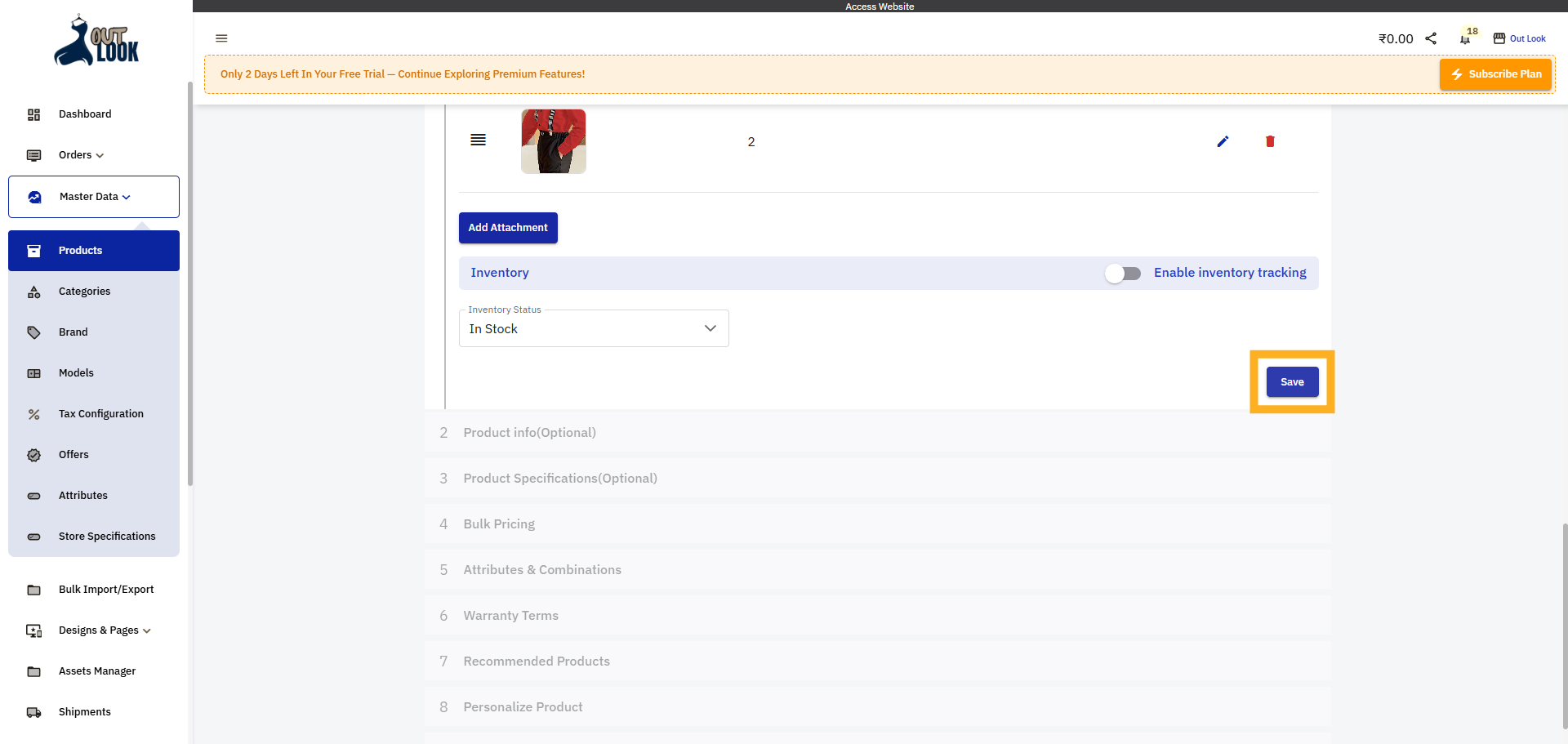The height and width of the screenshot is (744, 1568).
Task: Click the free trial notice text
Action: (x=403, y=74)
